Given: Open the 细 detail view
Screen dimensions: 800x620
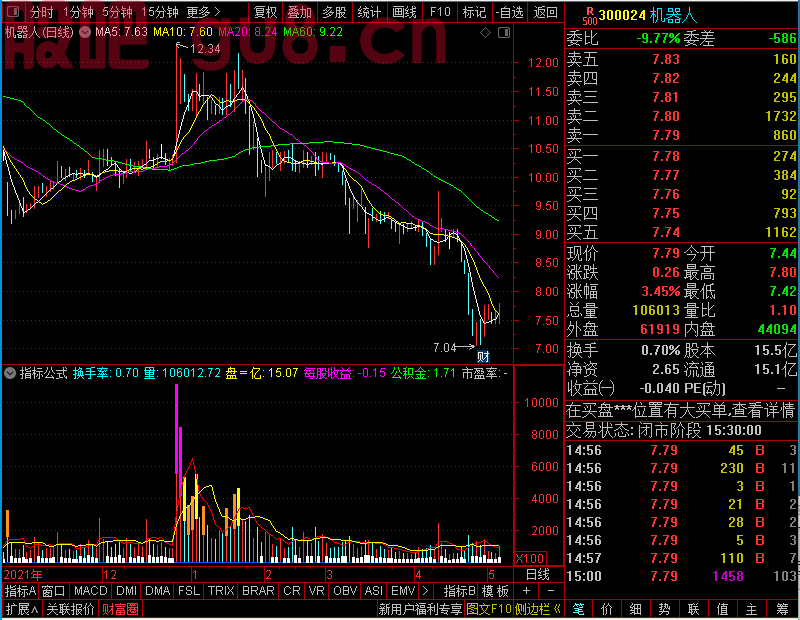Looking at the screenshot, I should pos(636,608).
